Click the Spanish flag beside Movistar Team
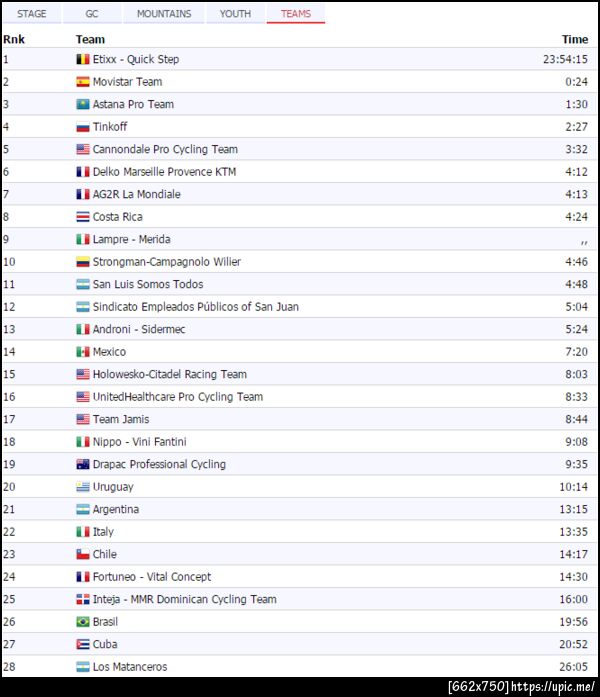The image size is (600, 697). pyautogui.click(x=83, y=82)
